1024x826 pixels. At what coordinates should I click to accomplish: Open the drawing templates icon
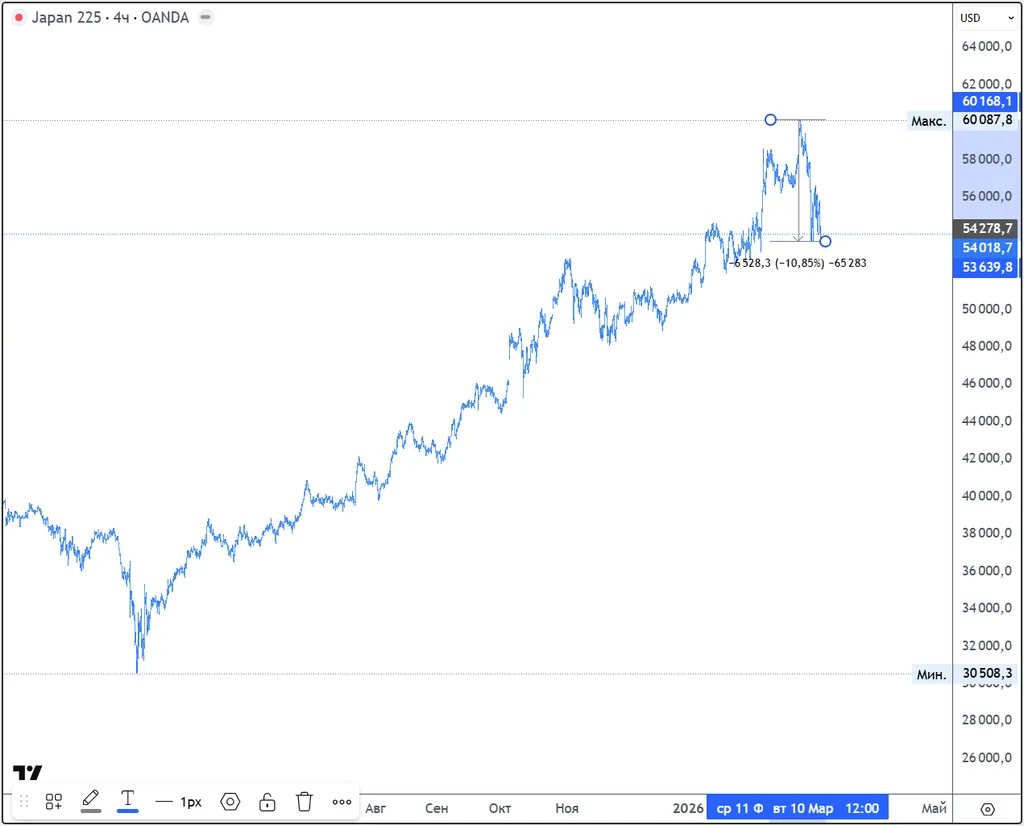(54, 801)
